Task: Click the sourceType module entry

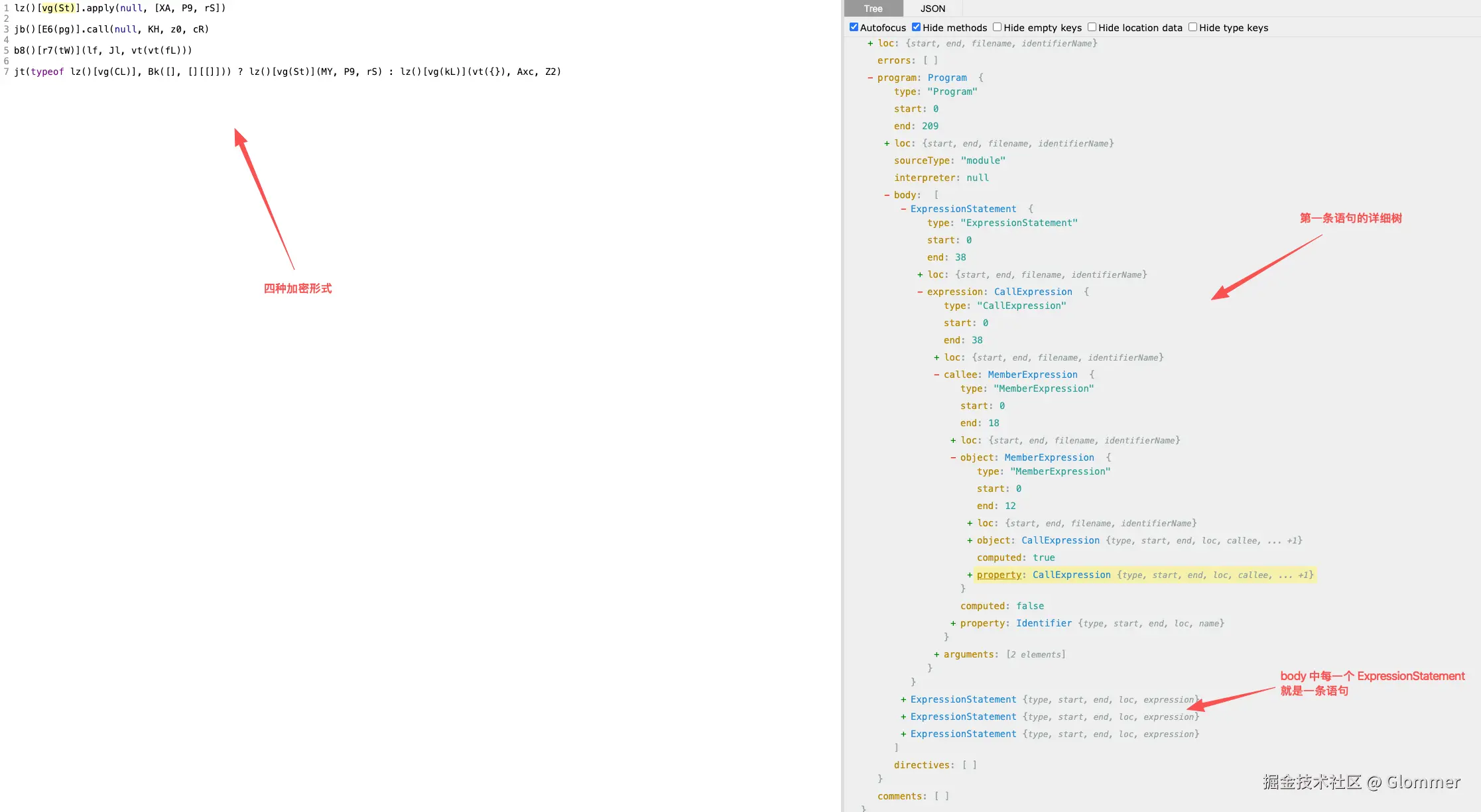Action: click(x=949, y=160)
